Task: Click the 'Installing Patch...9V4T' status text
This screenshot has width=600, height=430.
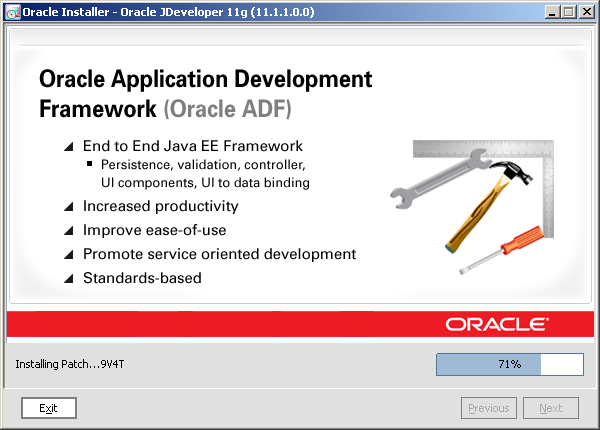Action: 70,364
